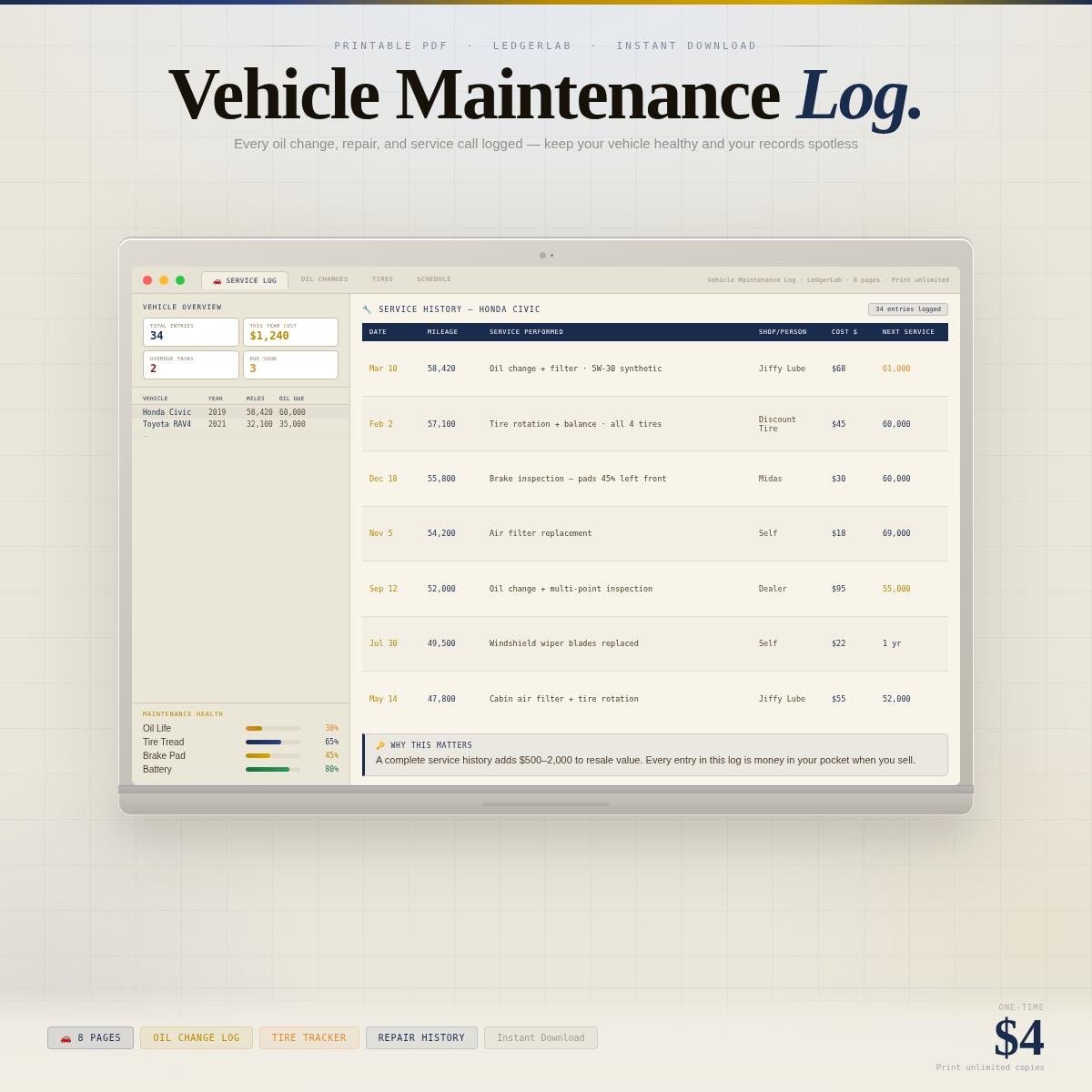1092x1092 pixels.
Task: Open the This Year Cost card
Action: (x=290, y=332)
